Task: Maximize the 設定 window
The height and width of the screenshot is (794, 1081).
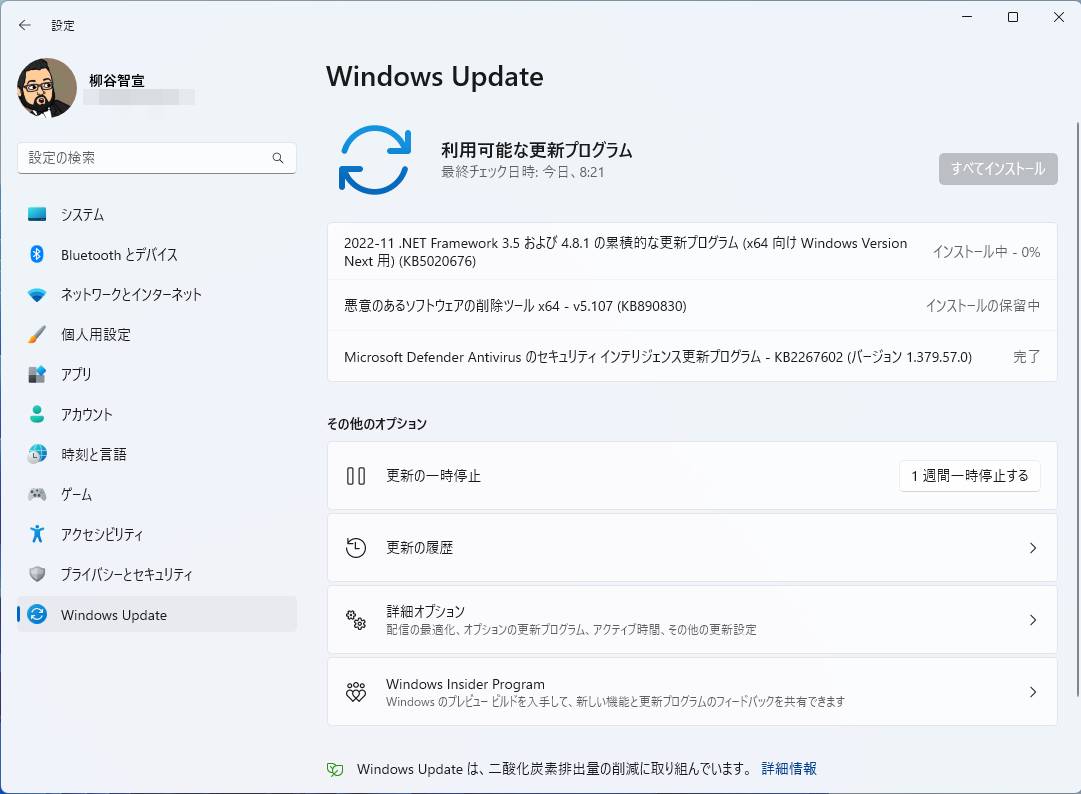Action: pos(1013,17)
